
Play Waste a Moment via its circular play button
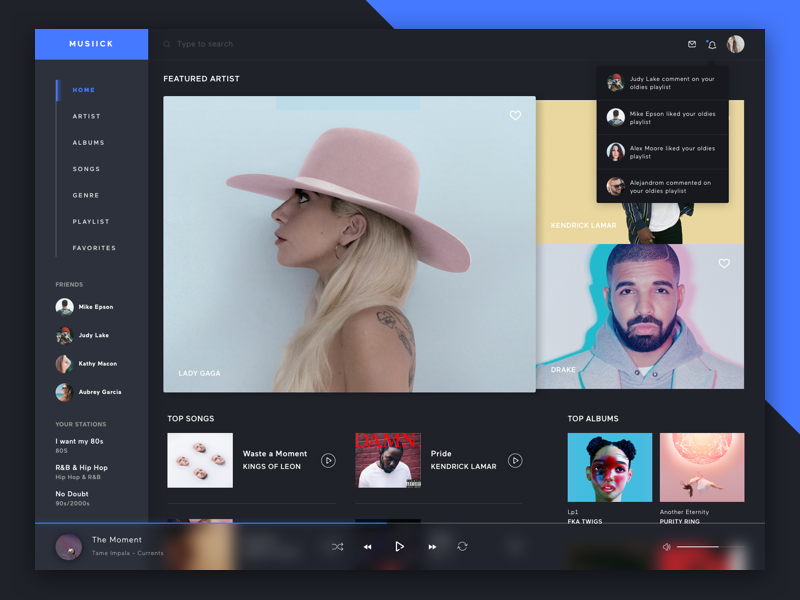pos(328,460)
